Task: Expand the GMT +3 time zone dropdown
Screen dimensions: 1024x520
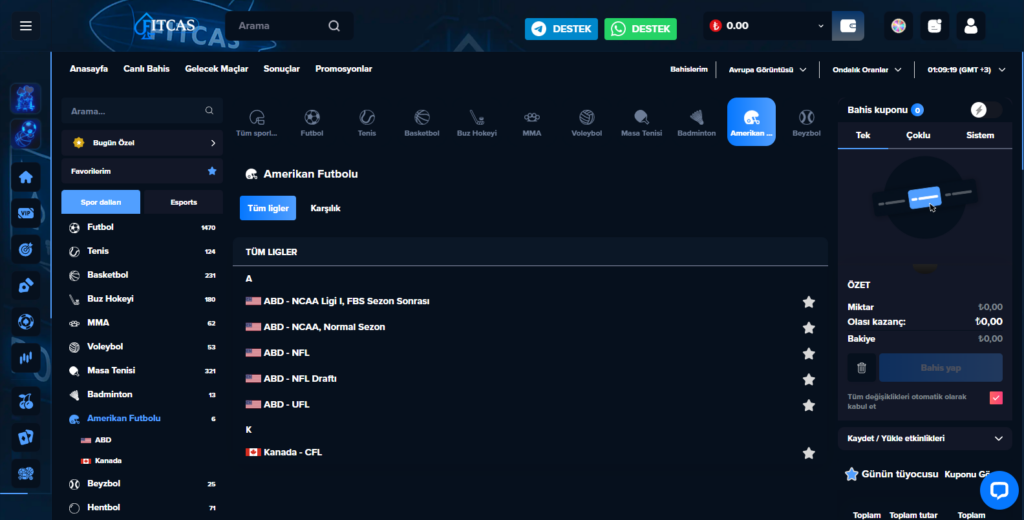Action: [967, 69]
